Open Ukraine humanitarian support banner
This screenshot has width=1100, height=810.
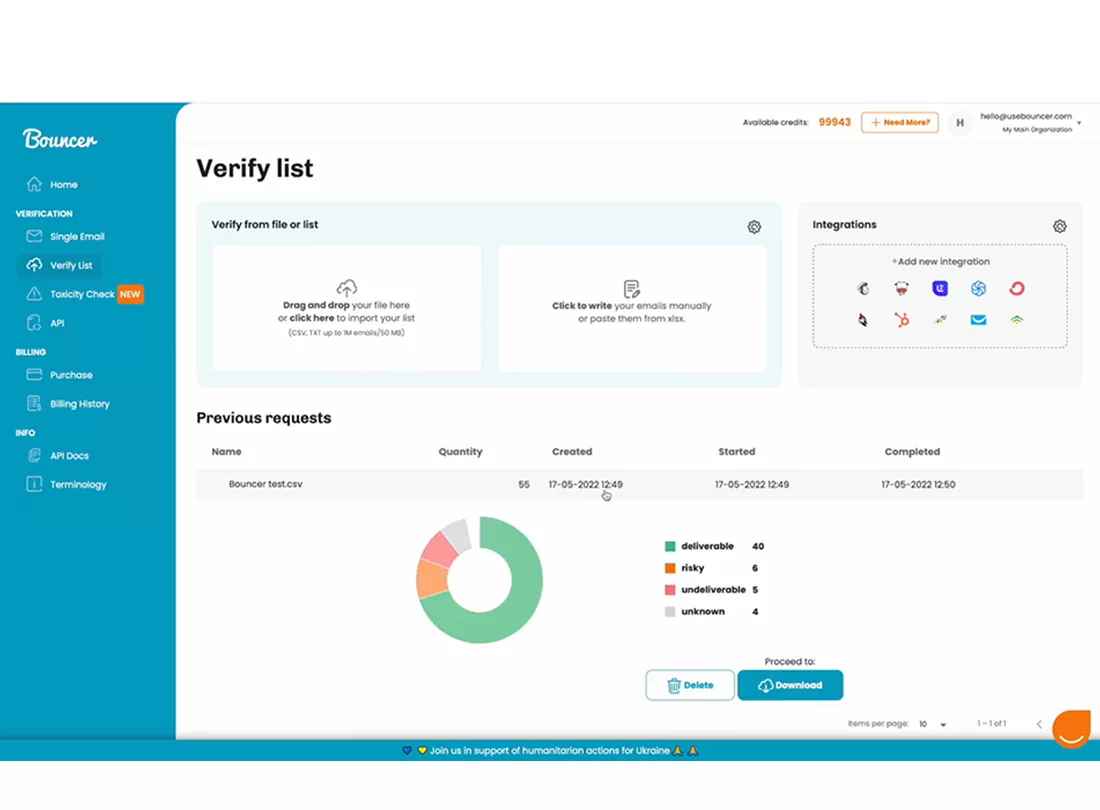click(x=550, y=750)
